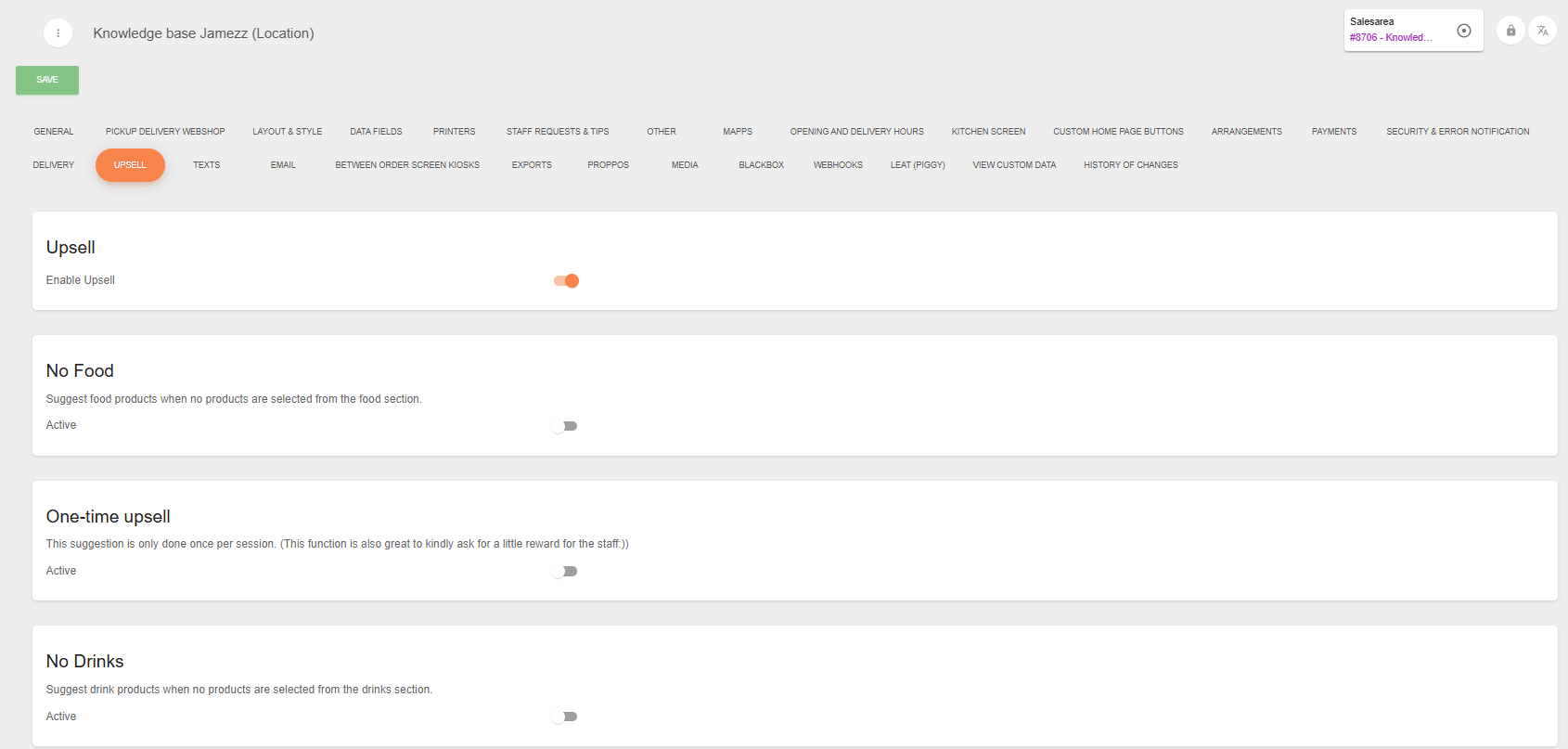This screenshot has width=1568, height=749.
Task: Open the Custom Home Page Buttons tab
Action: click(1118, 132)
